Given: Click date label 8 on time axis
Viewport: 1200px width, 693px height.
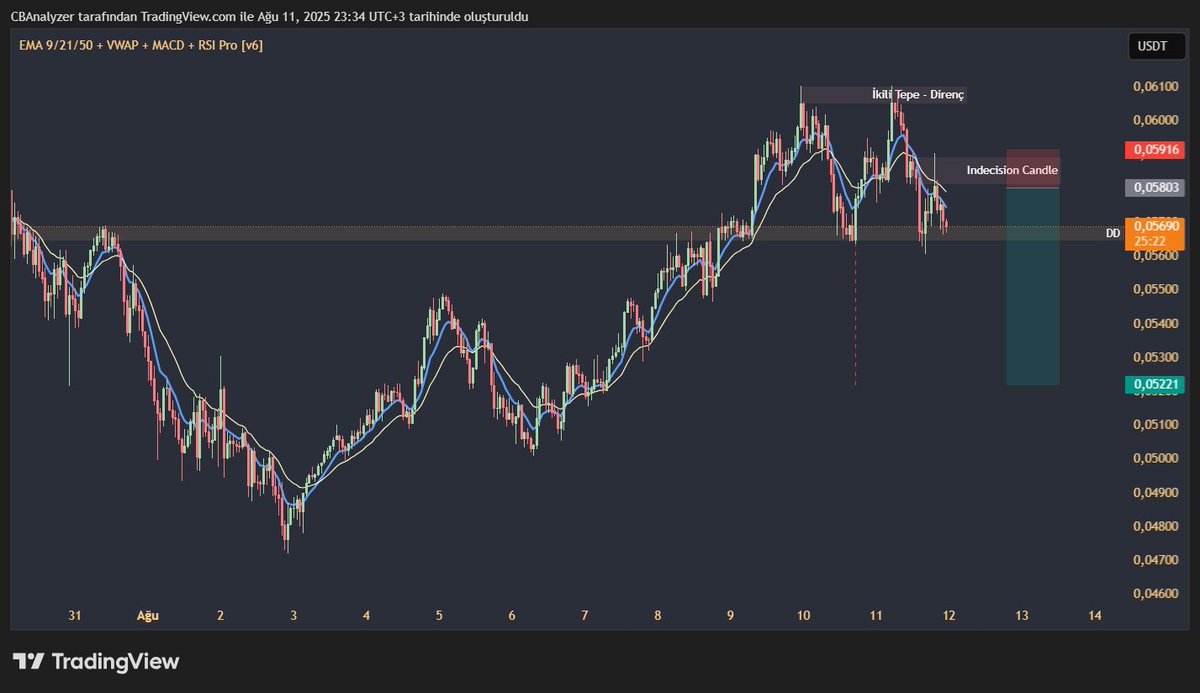Looking at the screenshot, I should (657, 616).
